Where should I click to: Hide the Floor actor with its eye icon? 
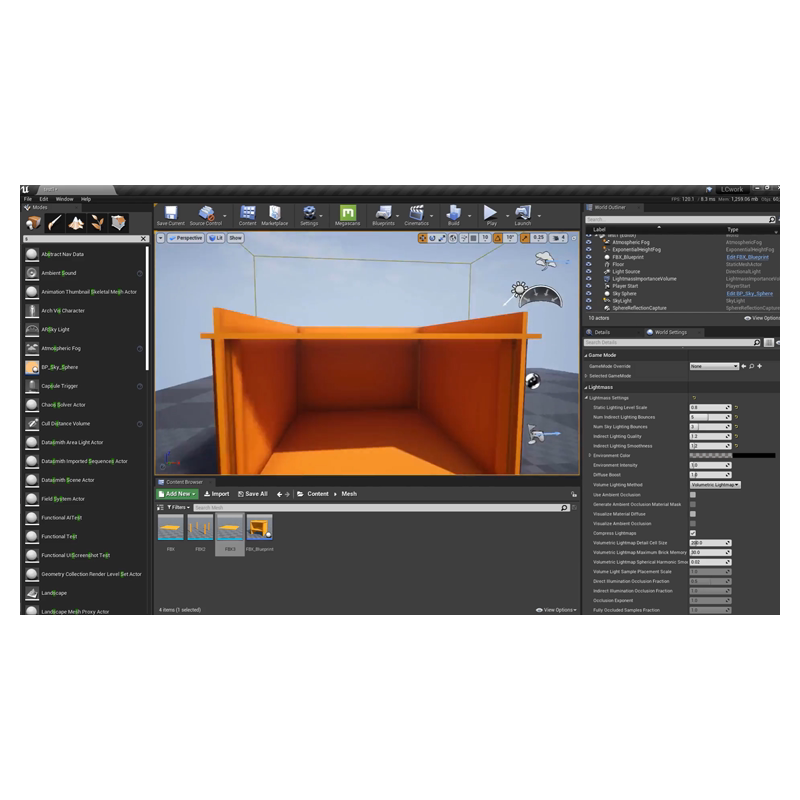[589, 264]
